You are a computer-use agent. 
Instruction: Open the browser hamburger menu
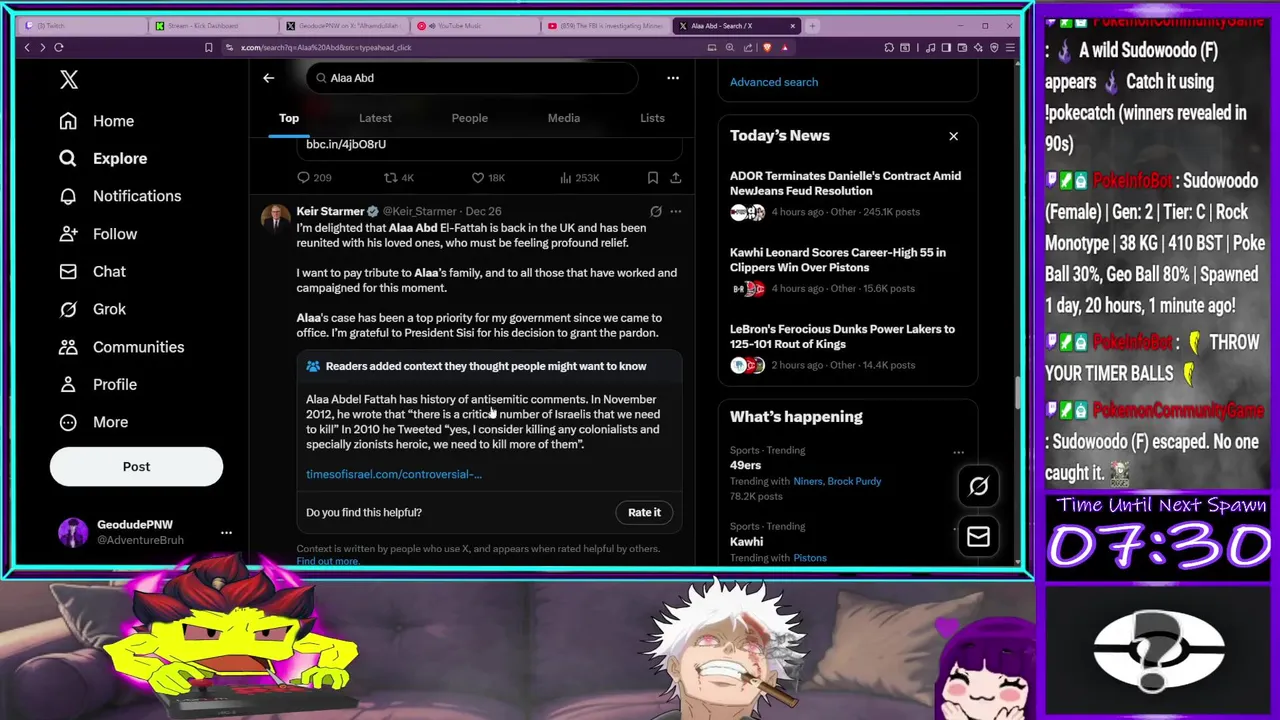tap(1011, 47)
